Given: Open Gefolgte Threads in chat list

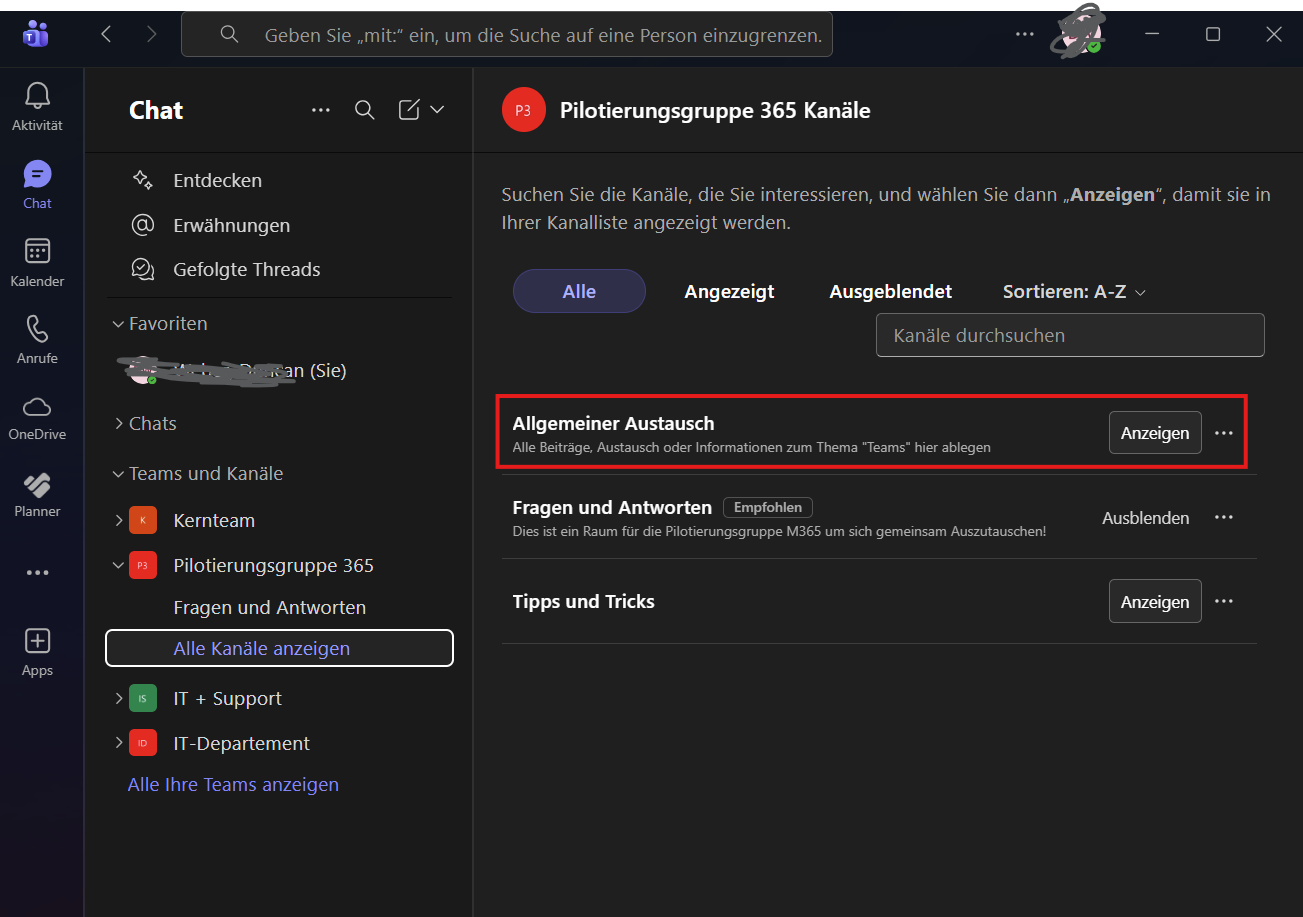Looking at the screenshot, I should pyautogui.click(x=246, y=270).
